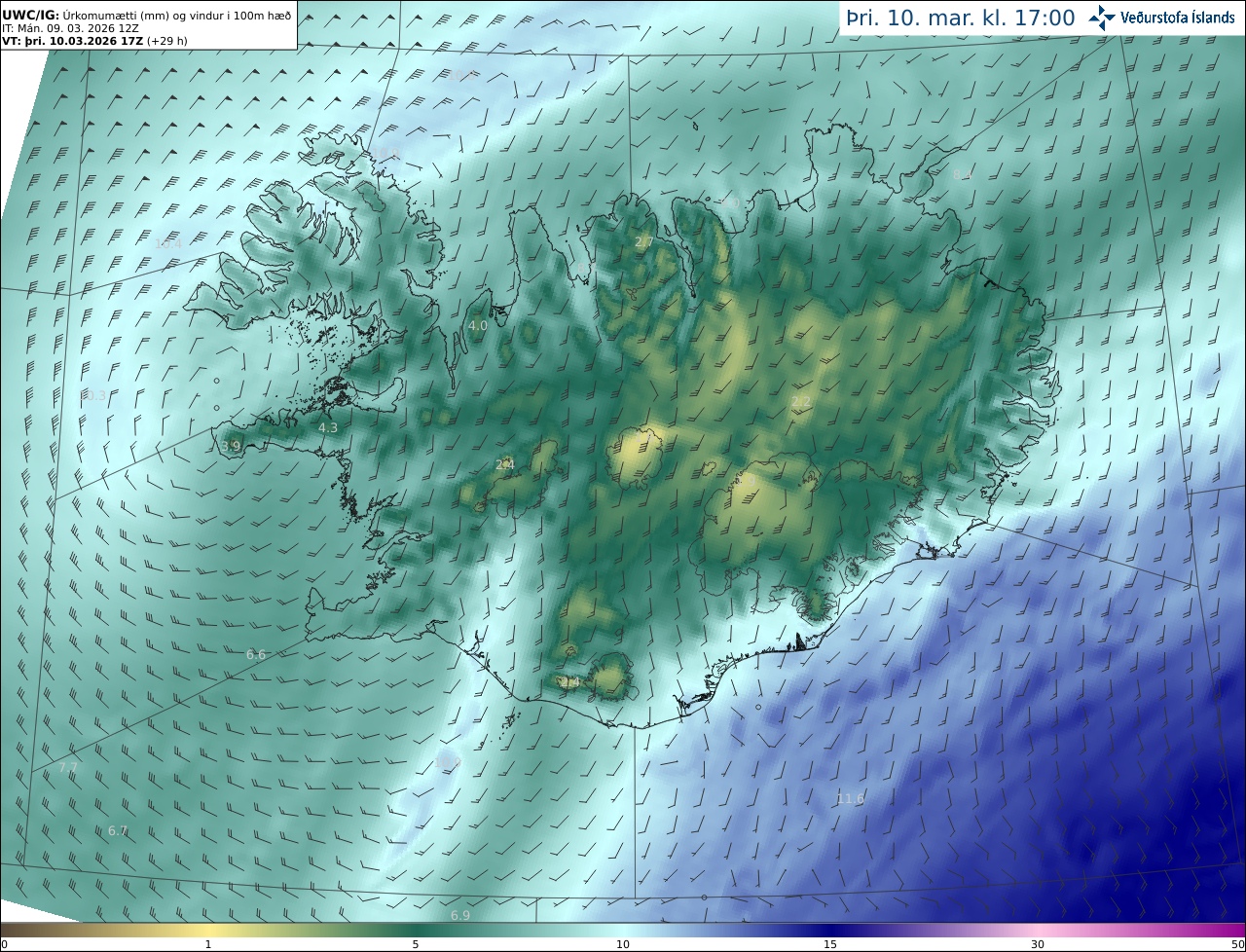Click the 2.2 value on the map

pyautogui.click(x=800, y=402)
